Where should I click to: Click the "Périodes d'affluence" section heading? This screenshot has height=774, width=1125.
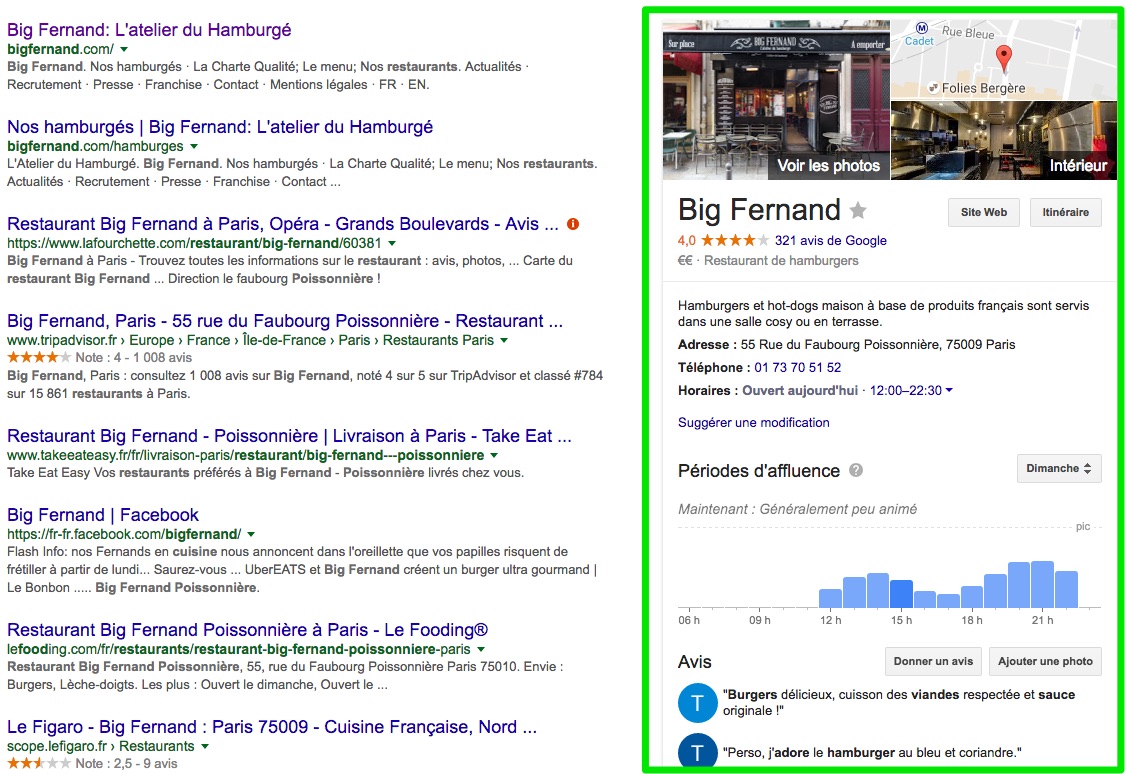758,471
